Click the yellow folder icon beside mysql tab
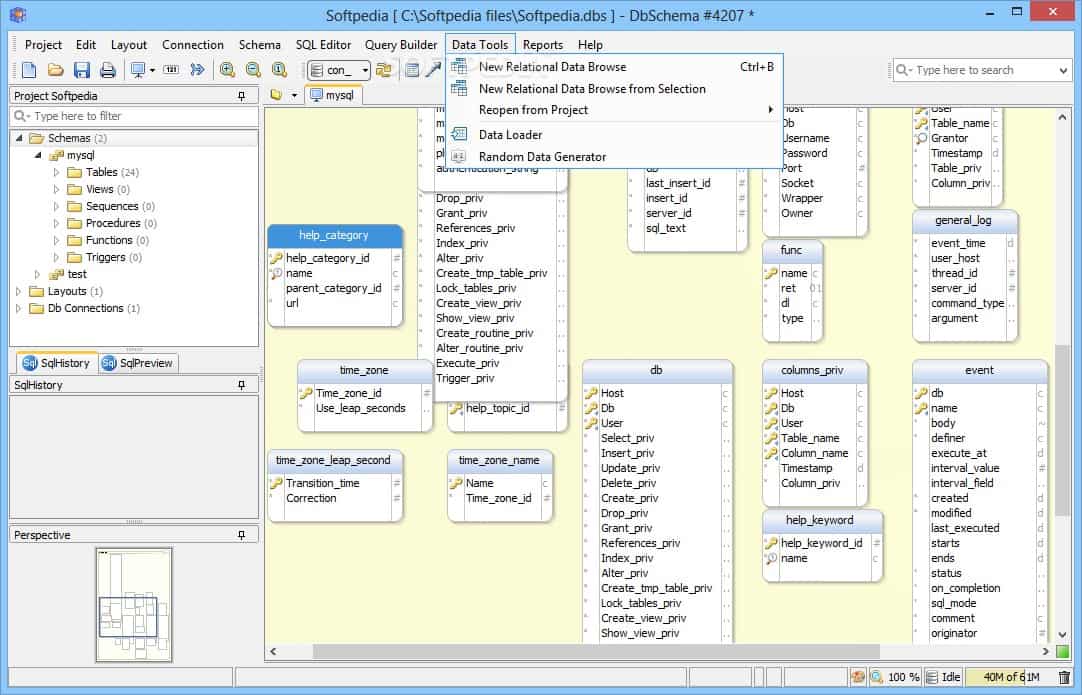Viewport: 1082px width, 695px height. [x=276, y=95]
